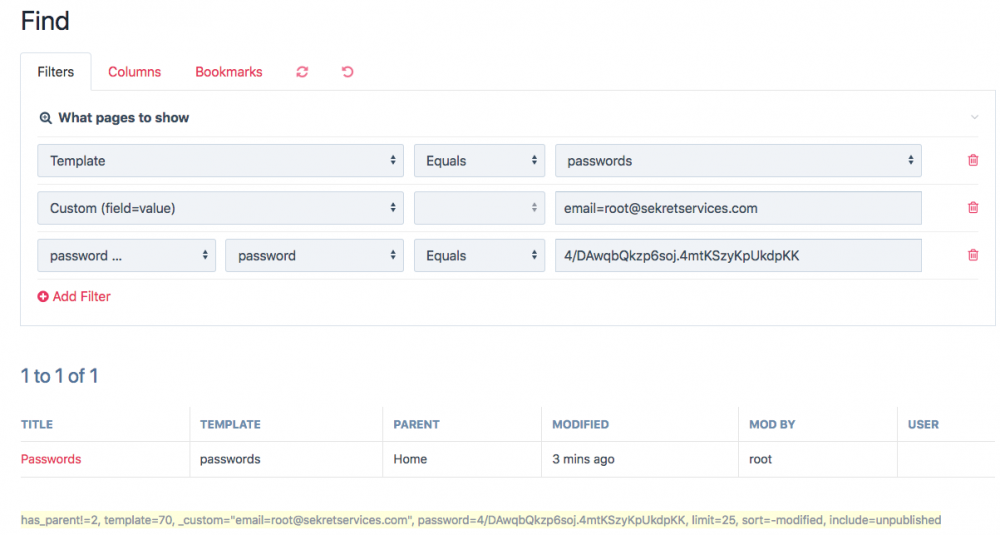The image size is (1000, 535).
Task: Click the email custom value input field
Action: 738,208
